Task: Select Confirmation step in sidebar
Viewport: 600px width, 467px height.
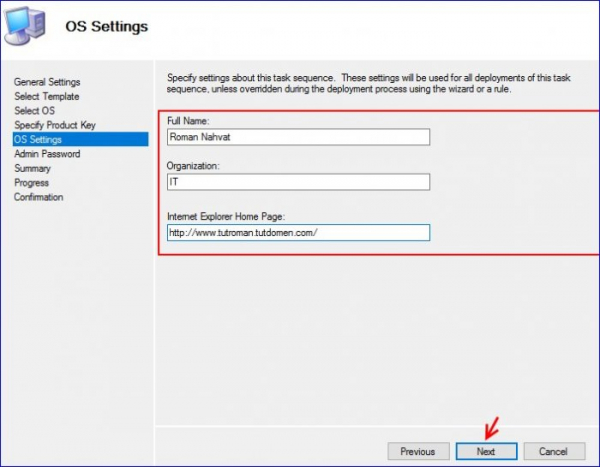Action: click(38, 197)
